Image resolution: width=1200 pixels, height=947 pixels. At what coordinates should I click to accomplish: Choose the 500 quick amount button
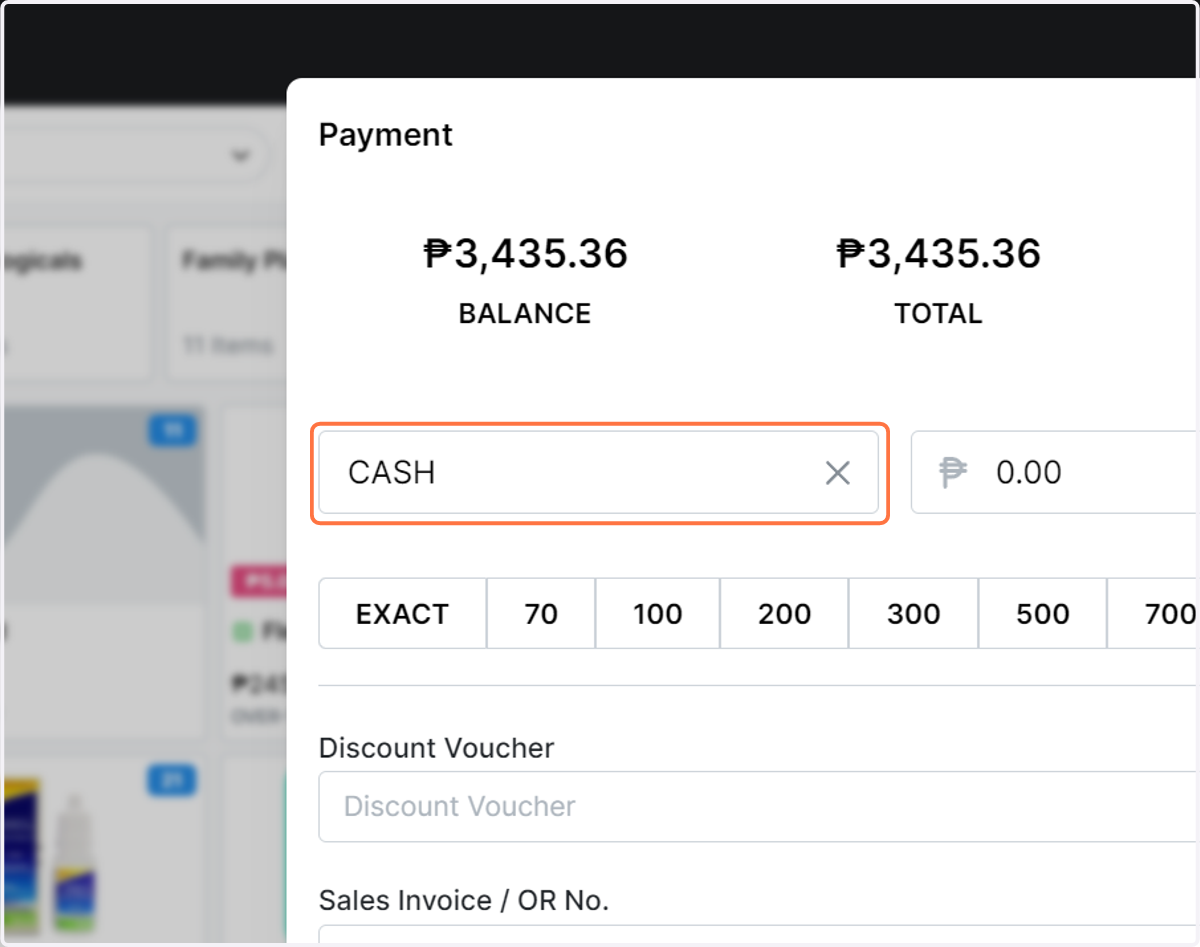coord(1042,613)
